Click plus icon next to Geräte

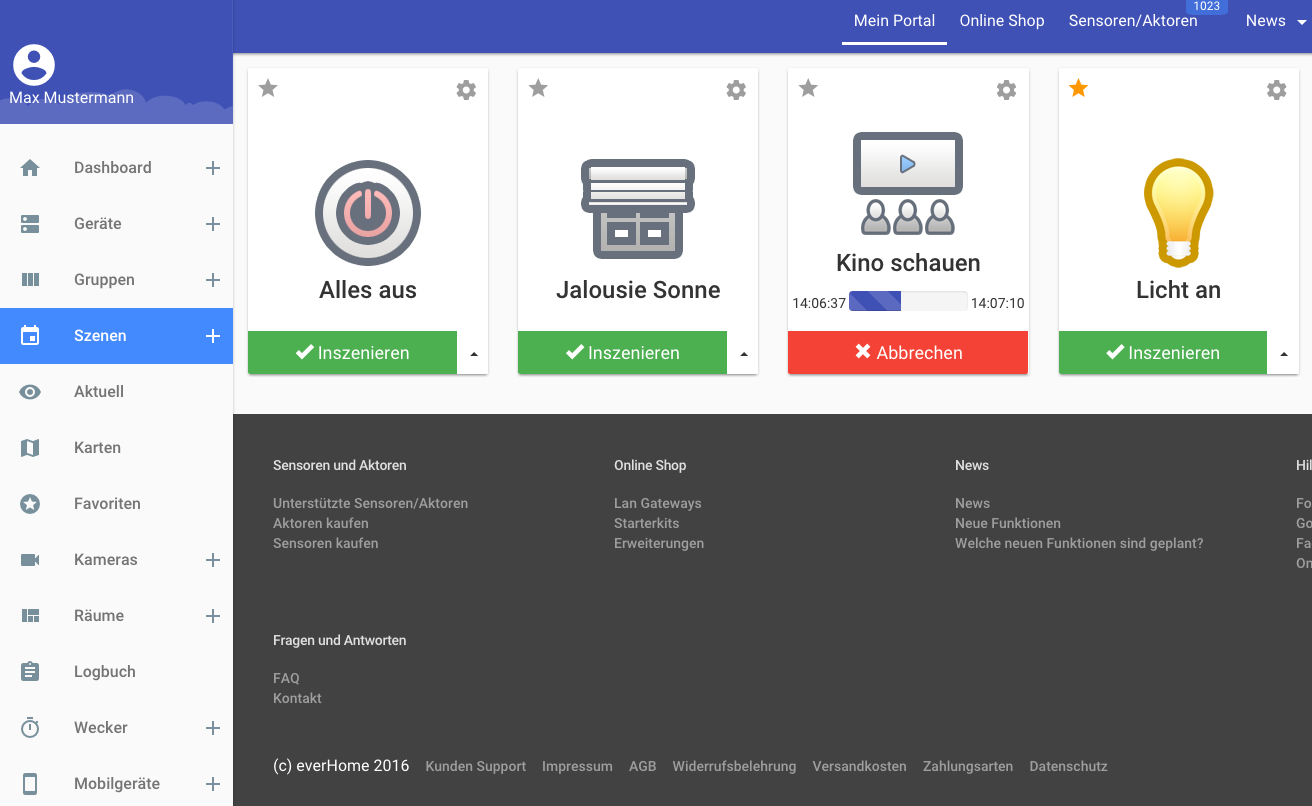click(212, 224)
